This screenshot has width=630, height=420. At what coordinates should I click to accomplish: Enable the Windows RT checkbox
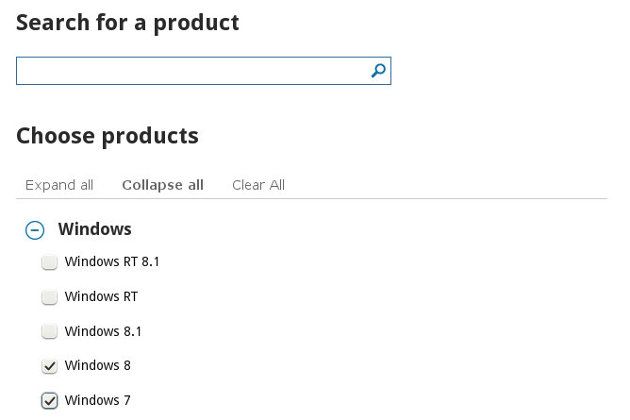point(49,297)
